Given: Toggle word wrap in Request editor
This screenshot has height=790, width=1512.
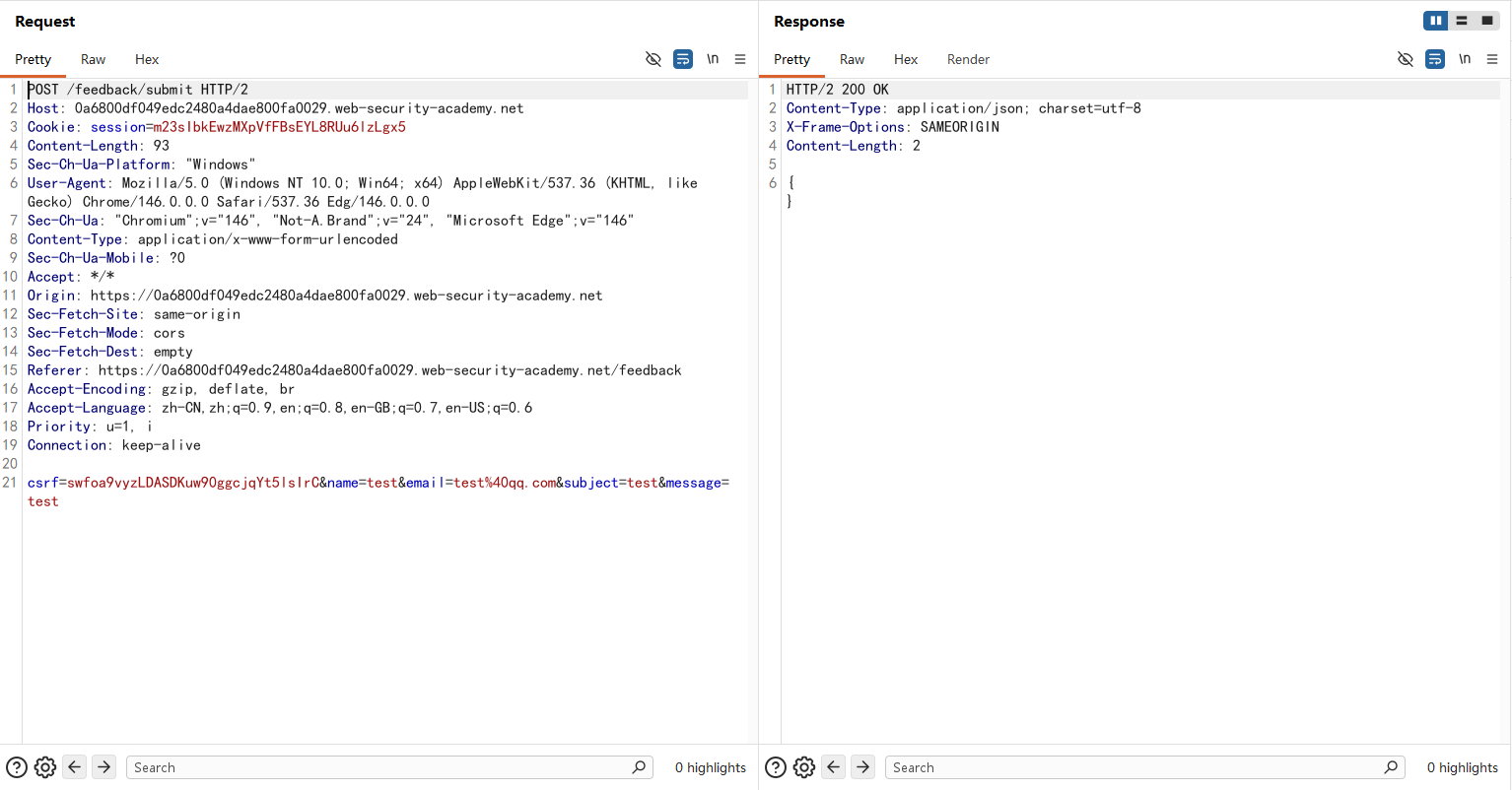Looking at the screenshot, I should [x=682, y=59].
